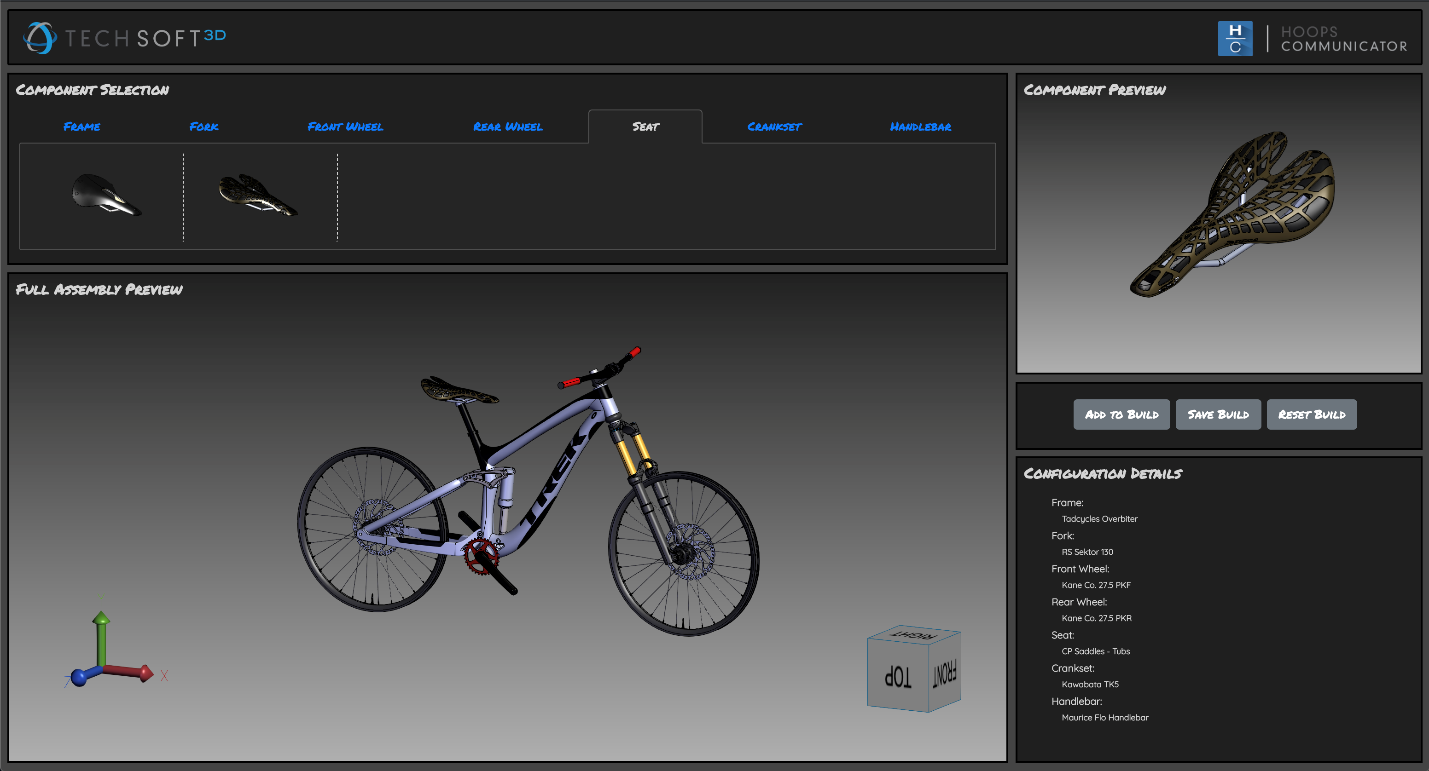Image resolution: width=1429 pixels, height=771 pixels.
Task: Click the Reset Build button
Action: point(1311,414)
